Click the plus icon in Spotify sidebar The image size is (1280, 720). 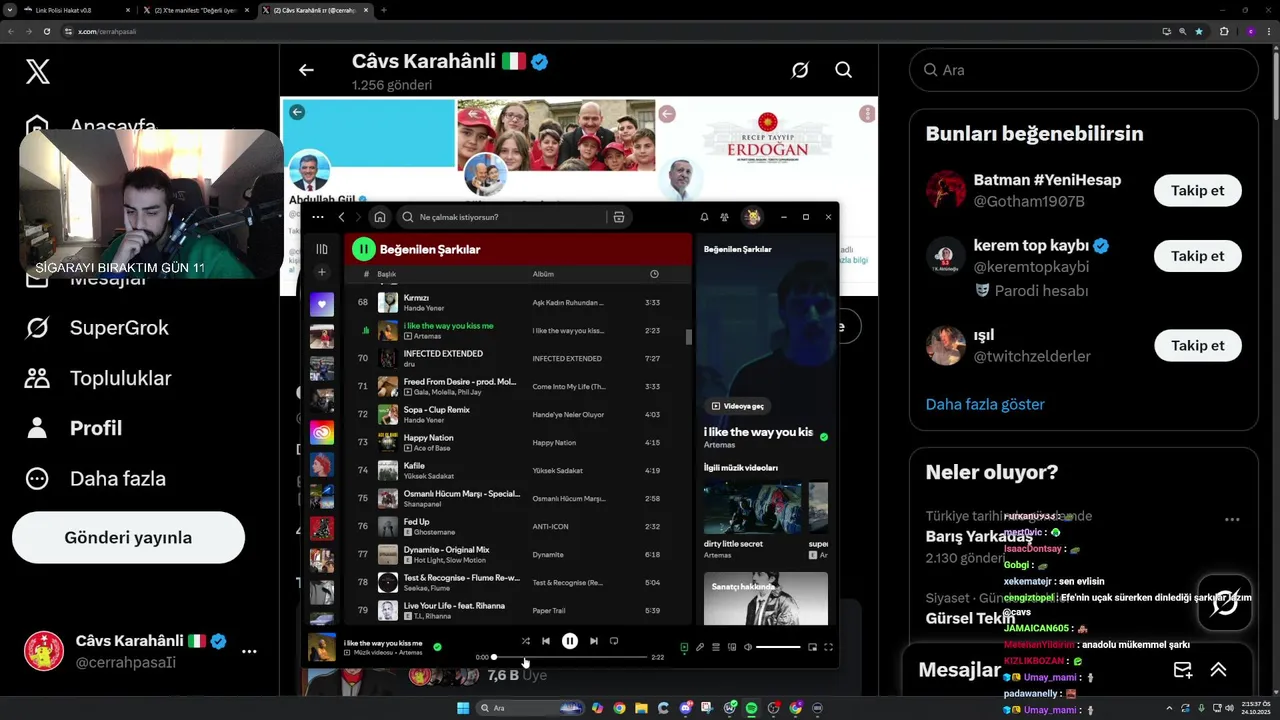pyautogui.click(x=322, y=272)
